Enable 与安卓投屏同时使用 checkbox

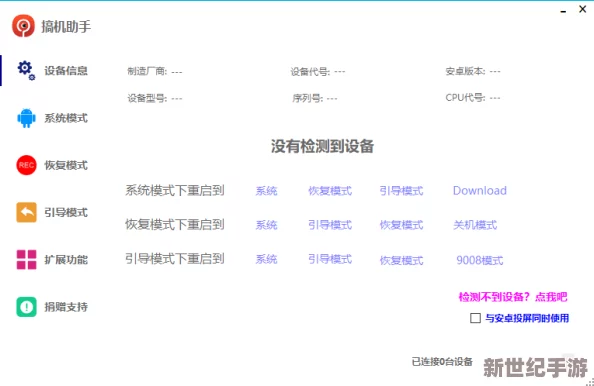pyautogui.click(x=475, y=318)
